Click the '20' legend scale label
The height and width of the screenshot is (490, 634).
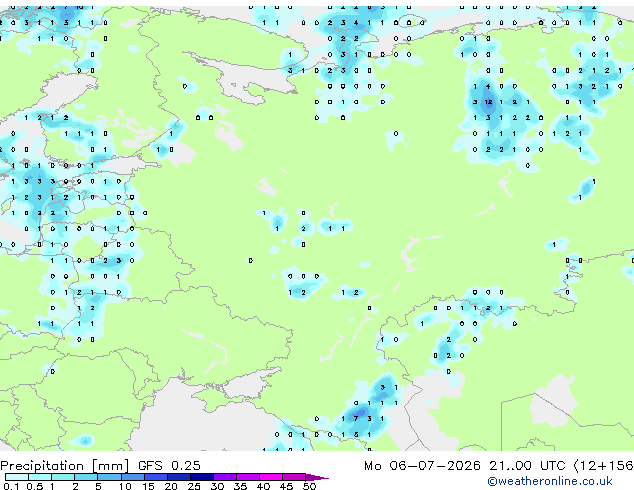(x=171, y=486)
